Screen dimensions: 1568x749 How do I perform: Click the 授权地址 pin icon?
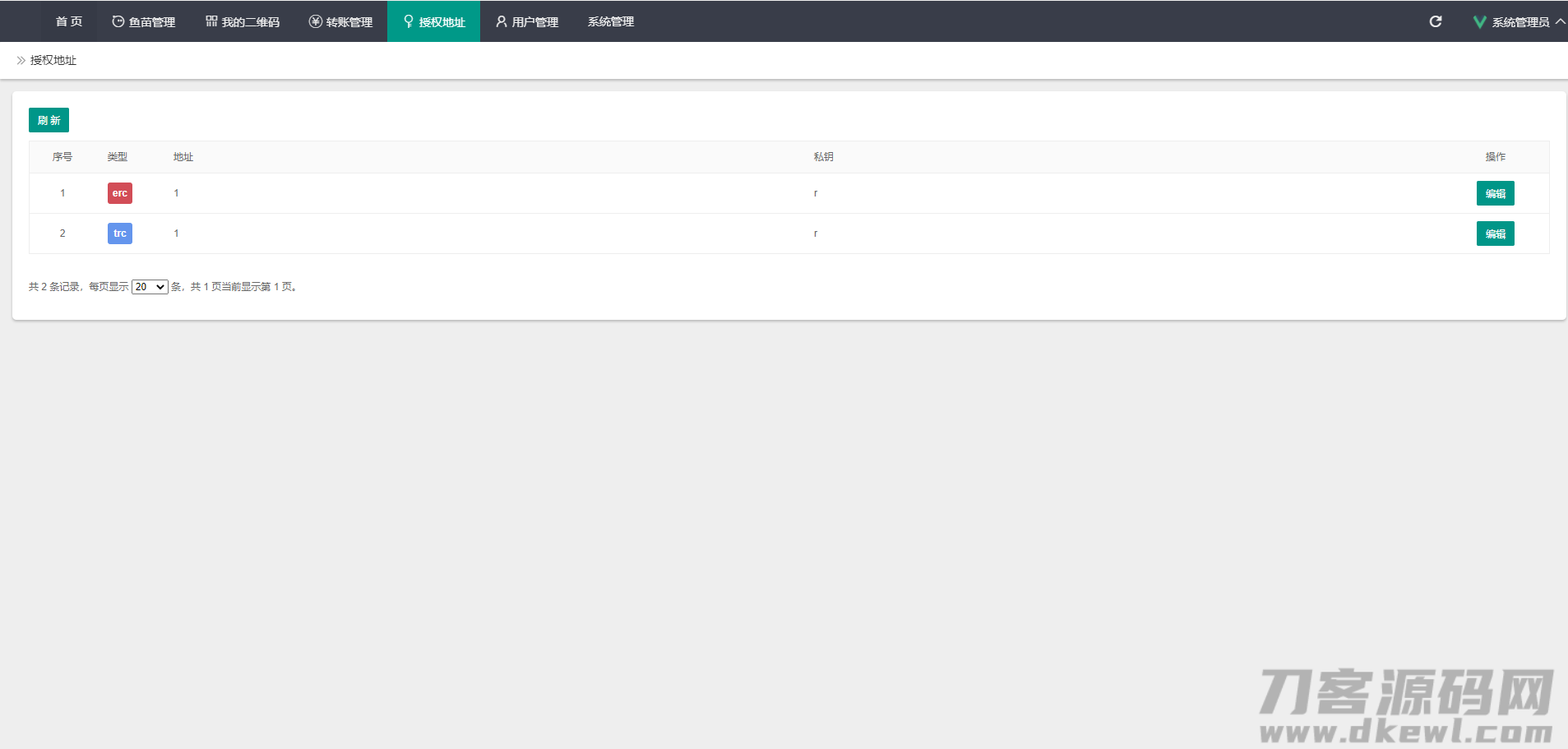point(408,21)
